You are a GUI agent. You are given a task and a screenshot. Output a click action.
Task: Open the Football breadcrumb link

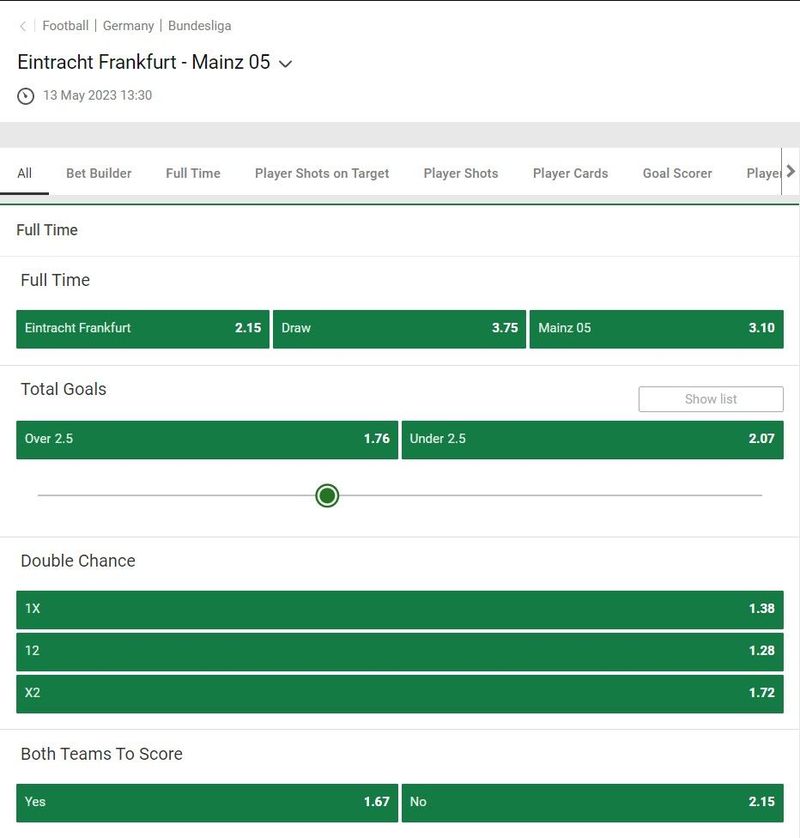click(x=65, y=26)
